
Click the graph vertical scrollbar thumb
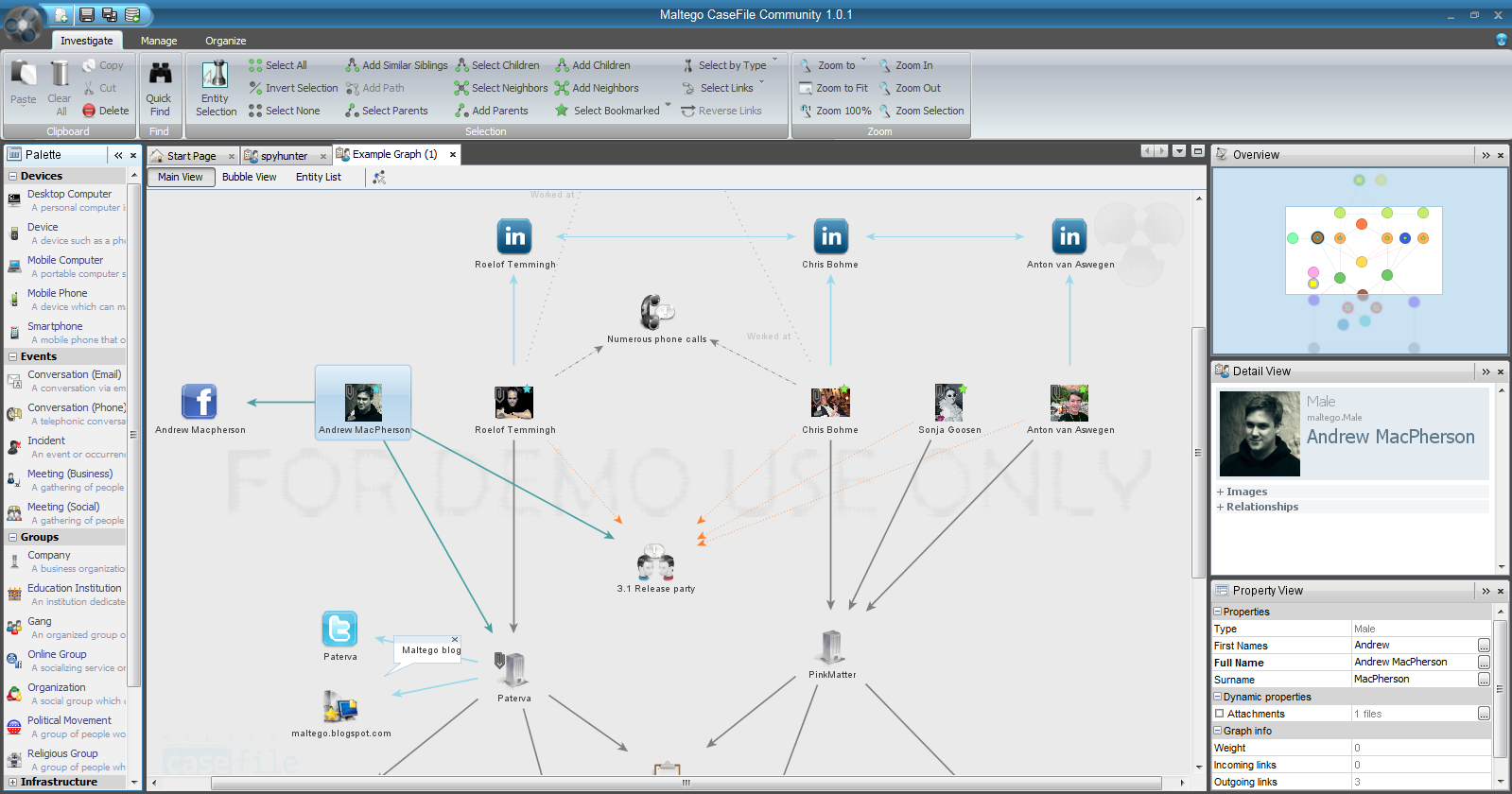tap(1198, 454)
